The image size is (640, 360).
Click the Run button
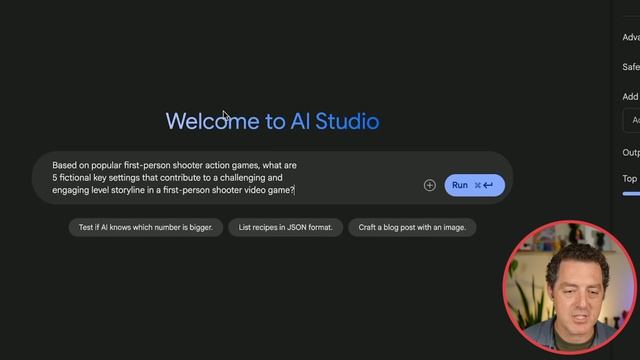[474, 185]
